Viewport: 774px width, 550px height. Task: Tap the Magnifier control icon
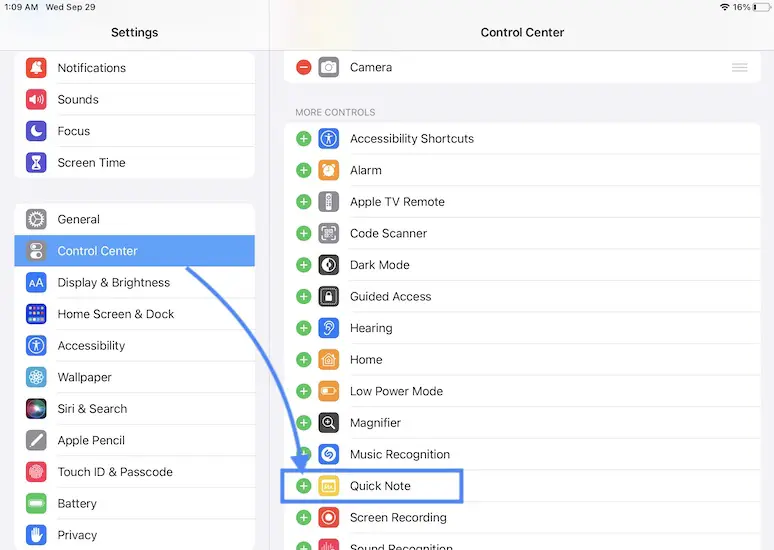click(x=328, y=423)
